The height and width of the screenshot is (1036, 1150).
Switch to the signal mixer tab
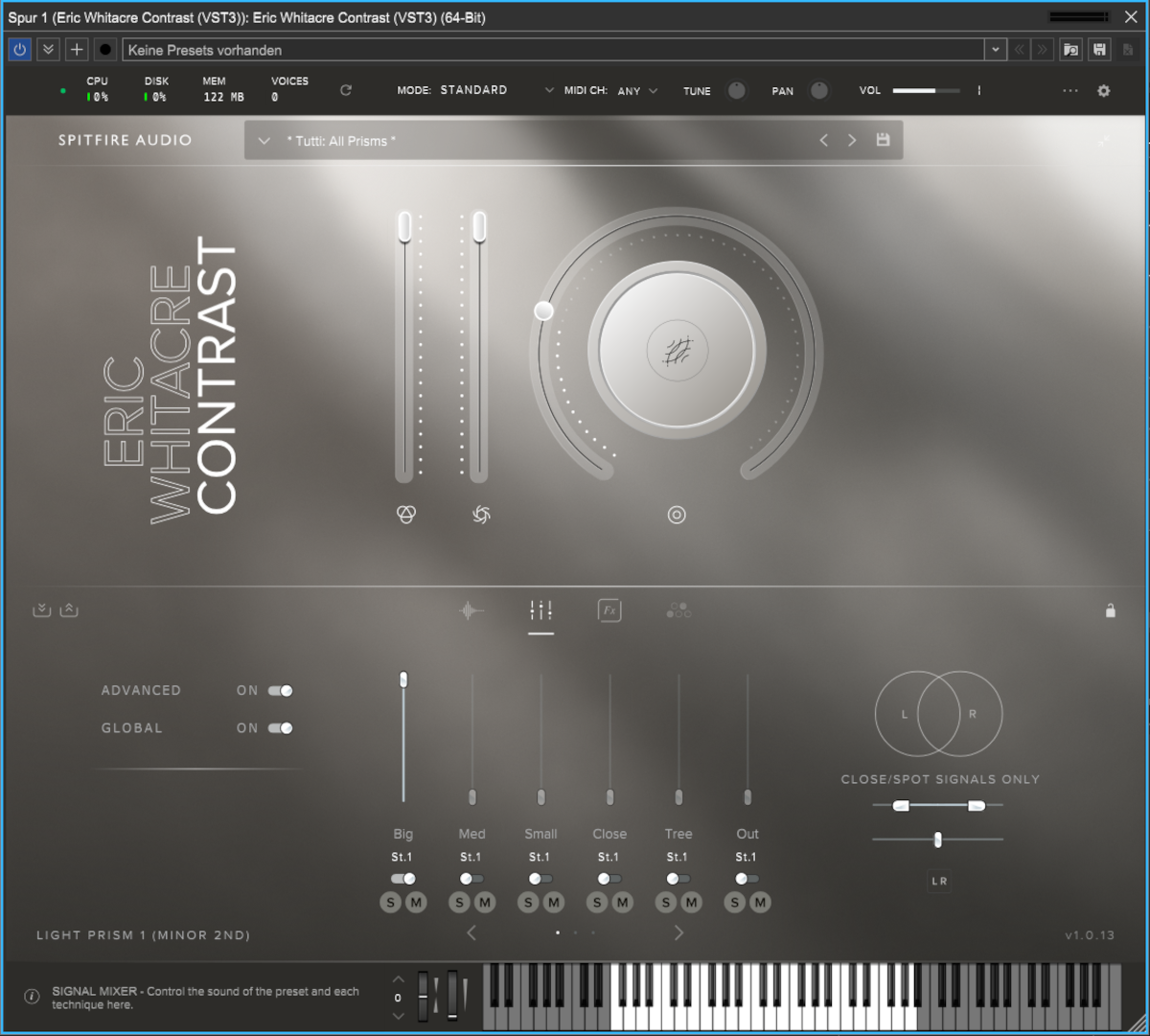(x=540, y=610)
